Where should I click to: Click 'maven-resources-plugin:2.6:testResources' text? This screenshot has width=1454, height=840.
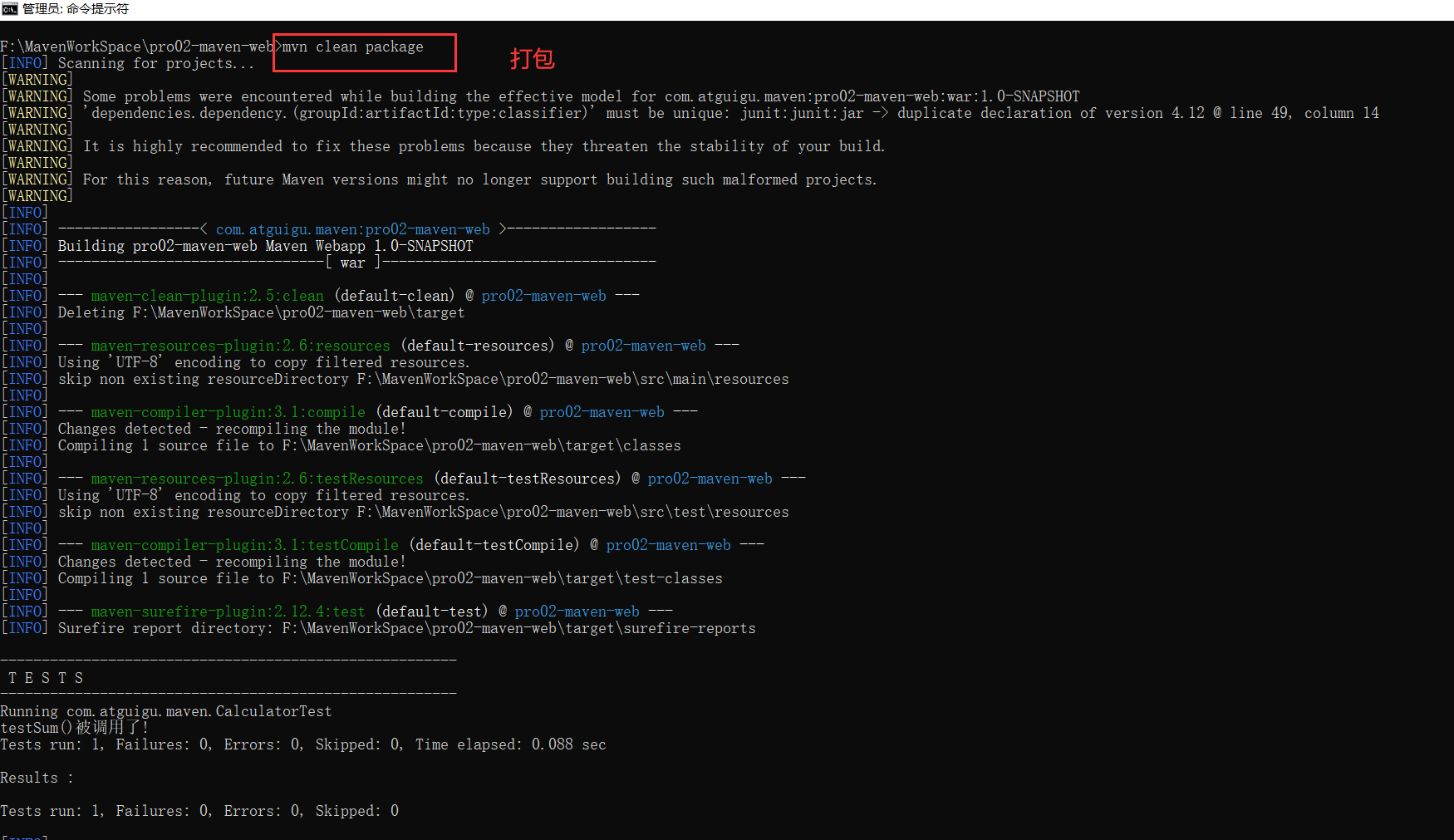point(258,479)
